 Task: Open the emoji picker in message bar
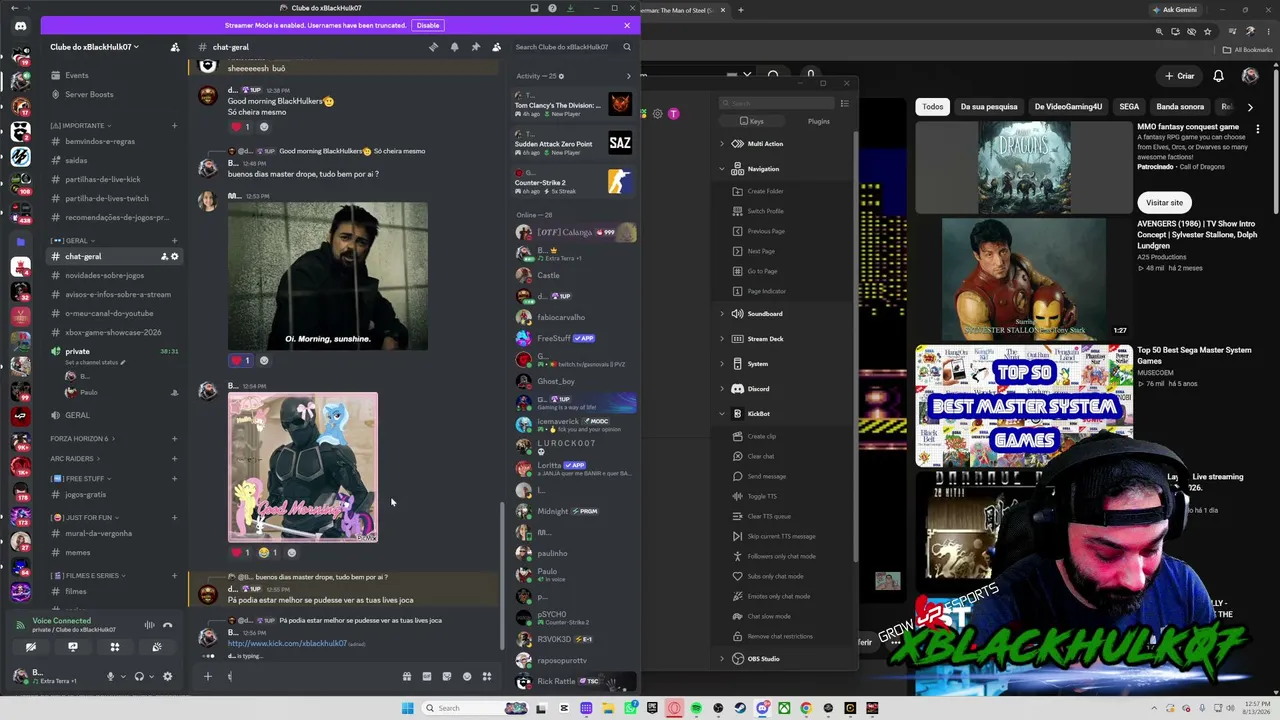click(467, 676)
